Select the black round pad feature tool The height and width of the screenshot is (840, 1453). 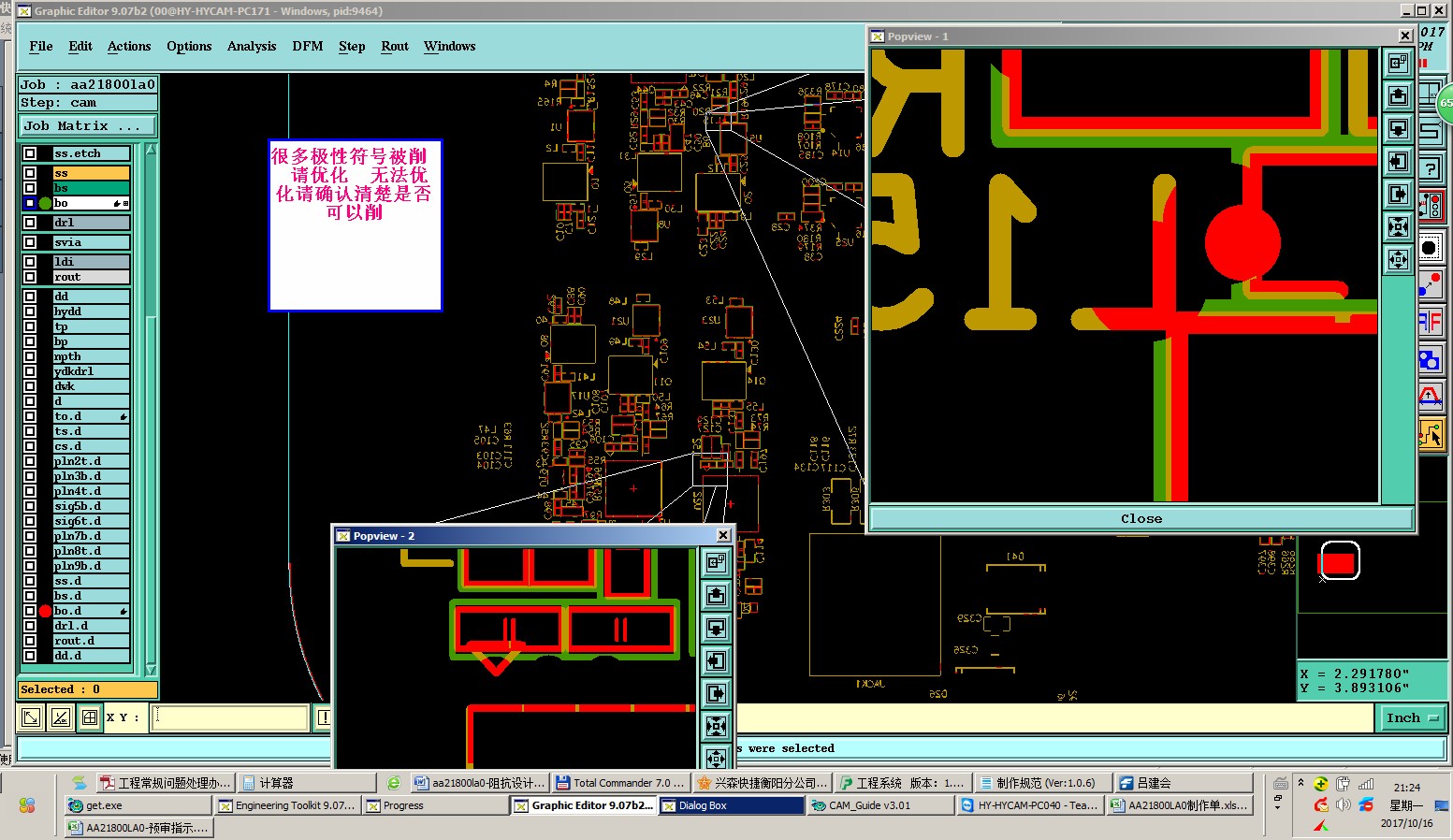pos(1431,247)
